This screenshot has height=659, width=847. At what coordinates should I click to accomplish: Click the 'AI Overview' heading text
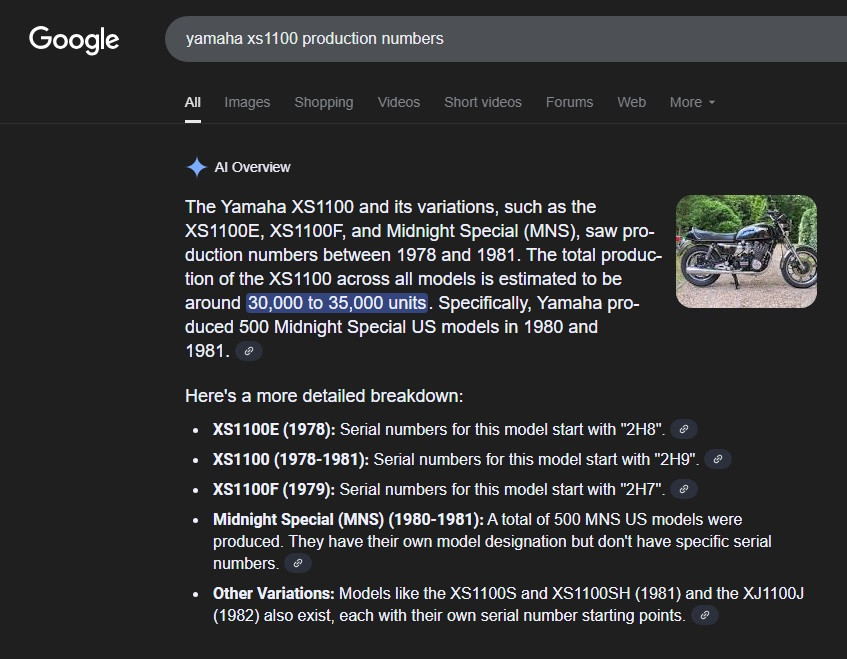point(252,167)
